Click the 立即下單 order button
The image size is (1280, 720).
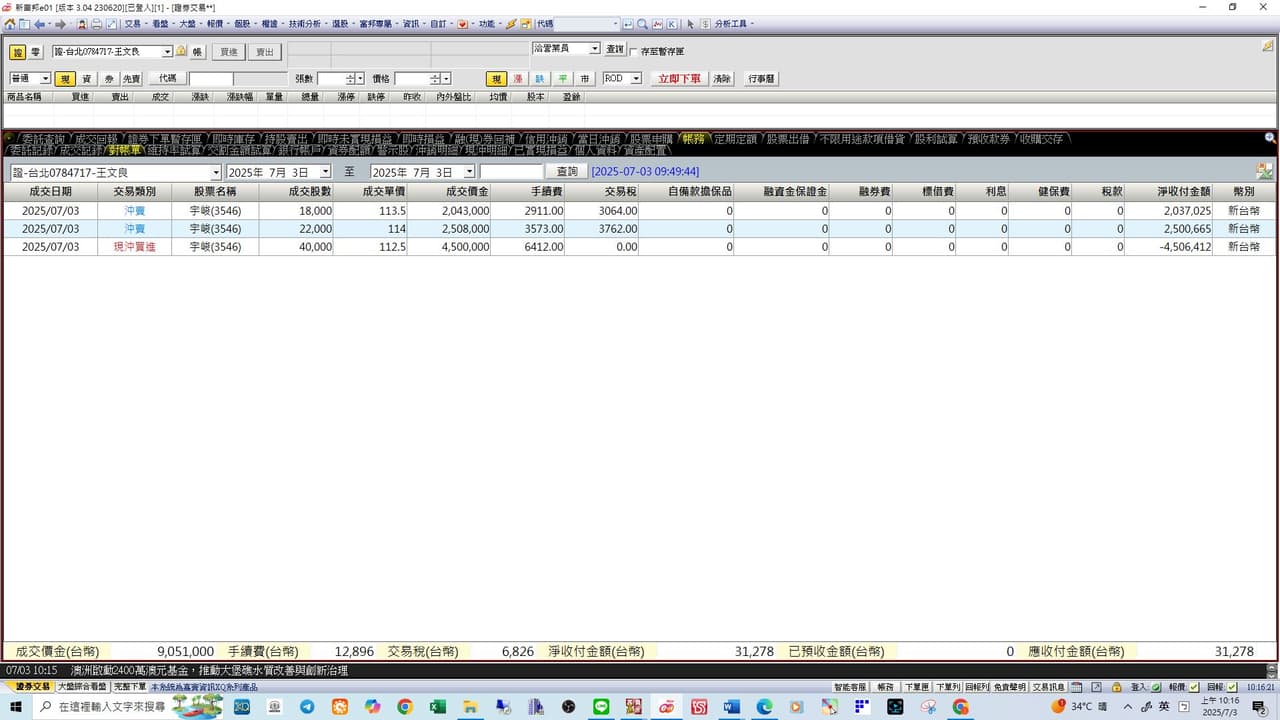pos(679,79)
